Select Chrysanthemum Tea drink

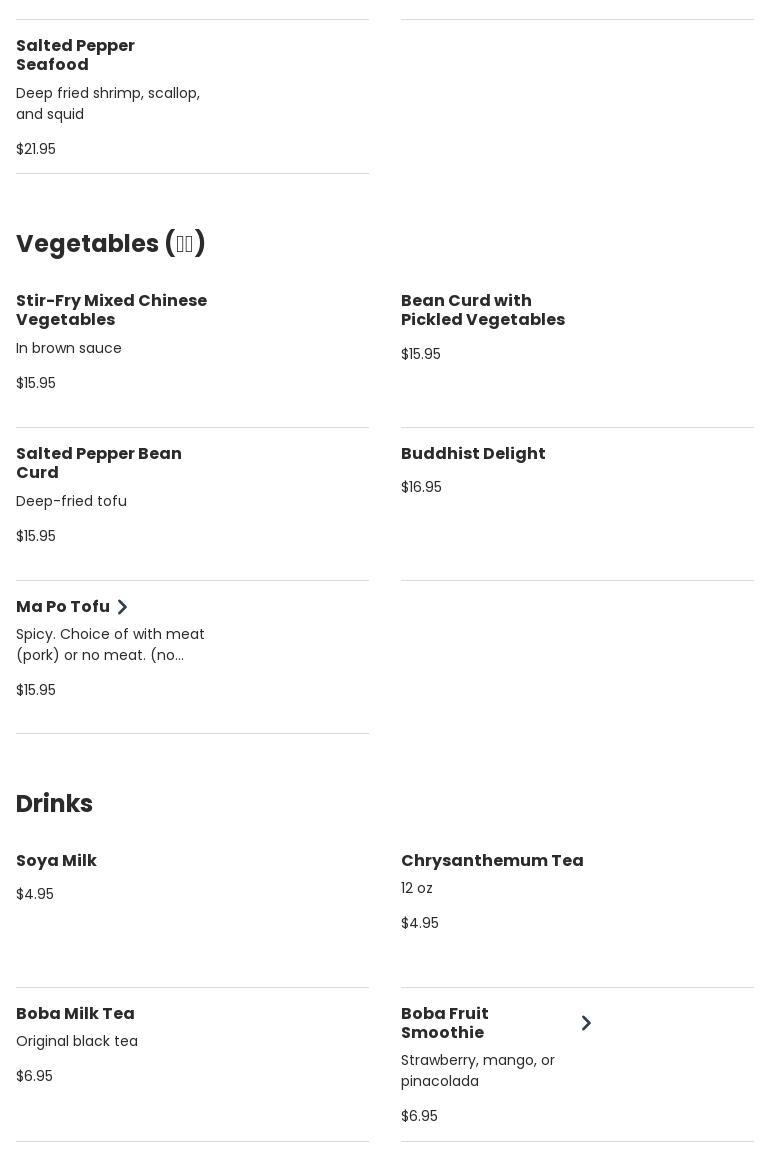tap(492, 861)
